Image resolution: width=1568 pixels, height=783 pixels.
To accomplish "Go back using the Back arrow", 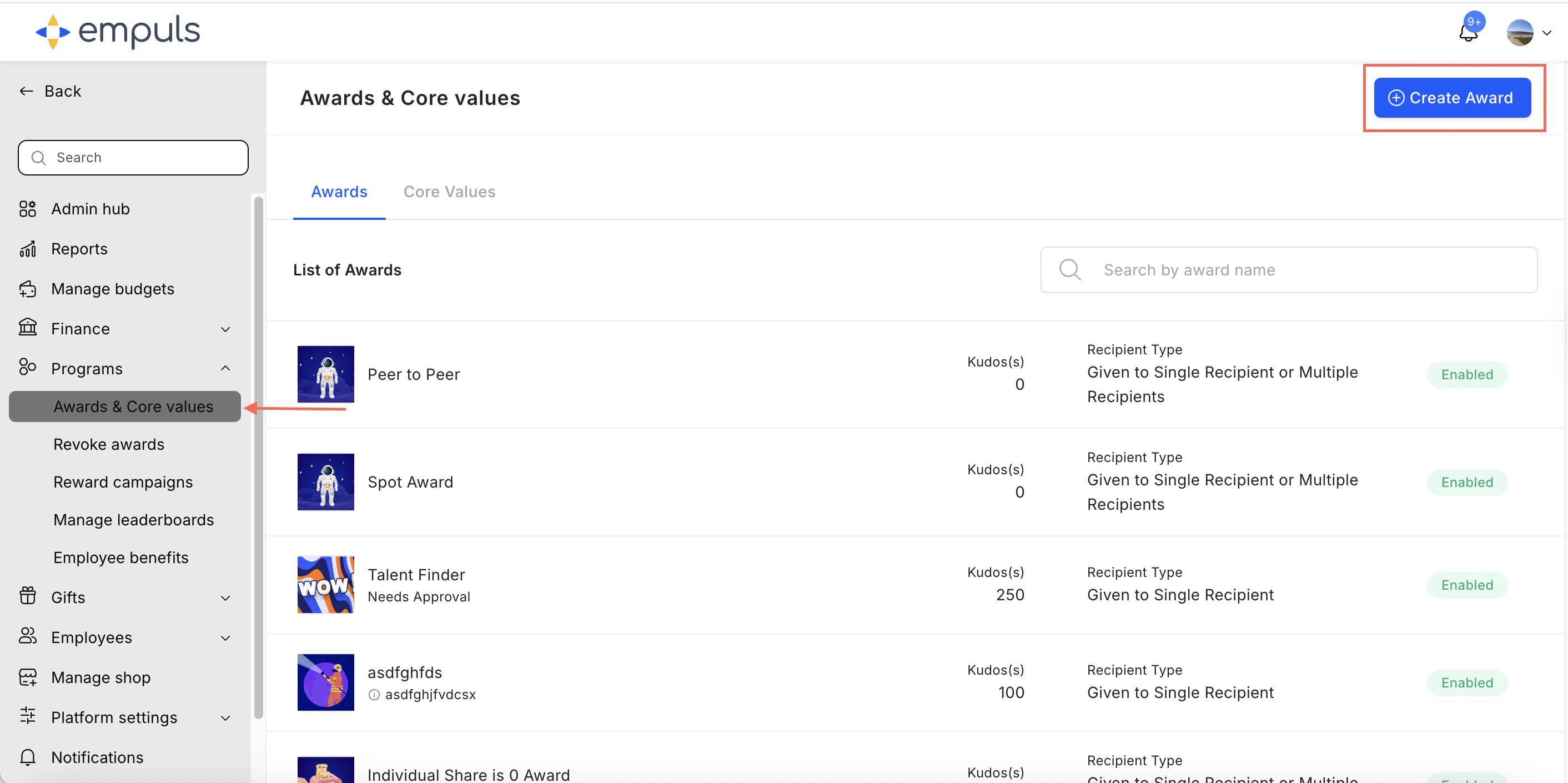I will 26,91.
